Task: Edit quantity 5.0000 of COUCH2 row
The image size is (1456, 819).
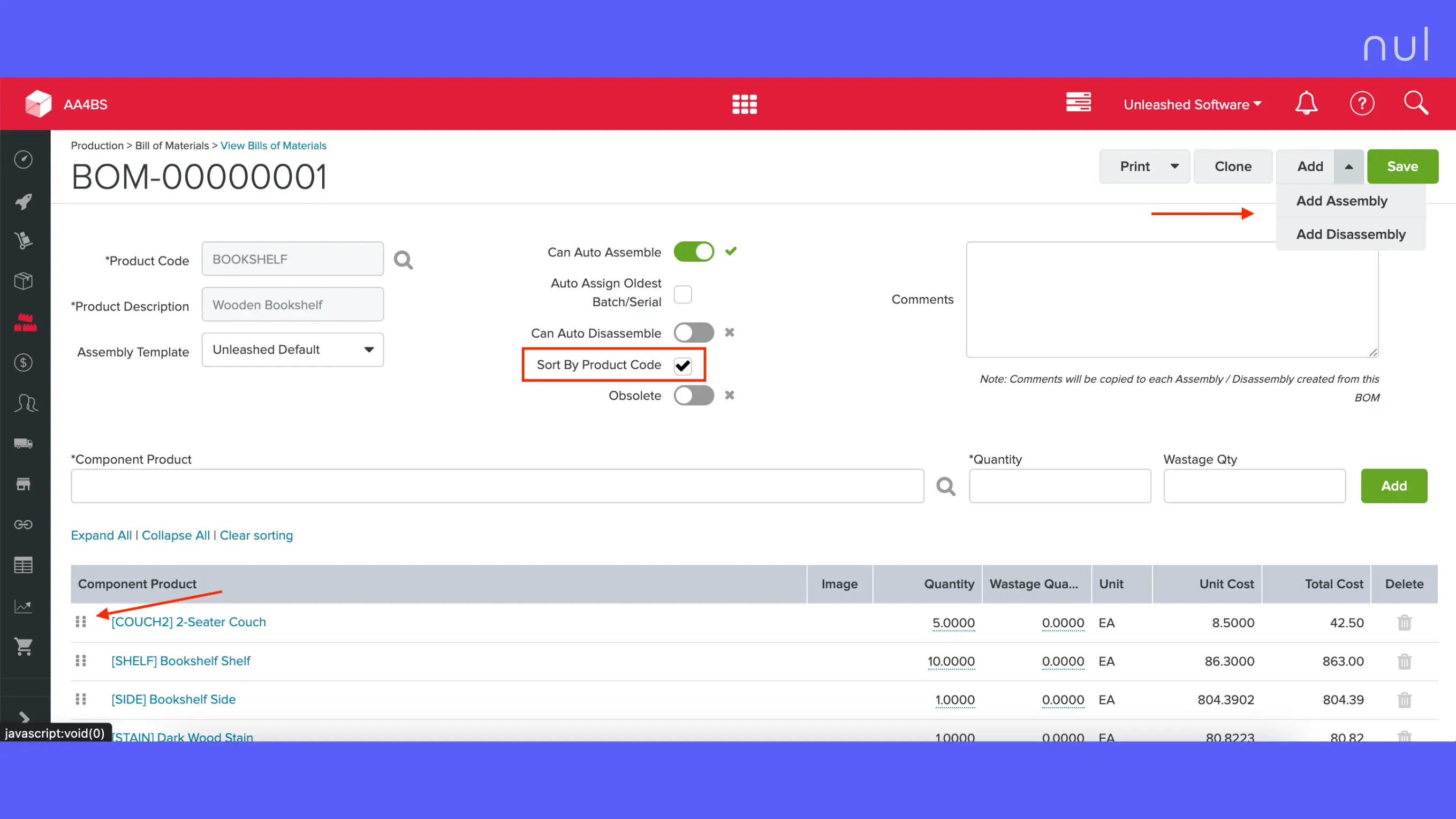Action: coord(953,623)
